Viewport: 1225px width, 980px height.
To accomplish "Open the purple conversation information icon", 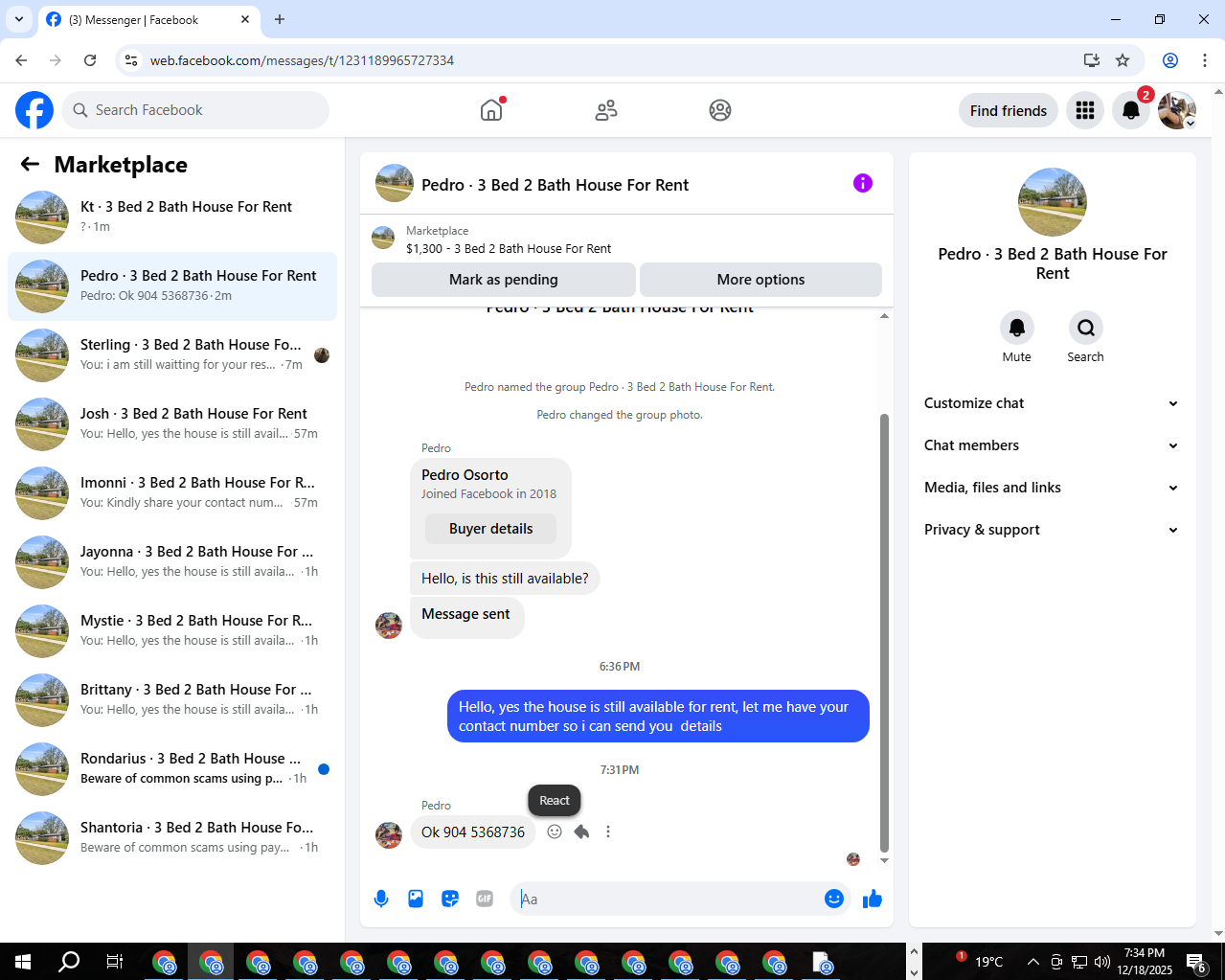I will [x=863, y=183].
